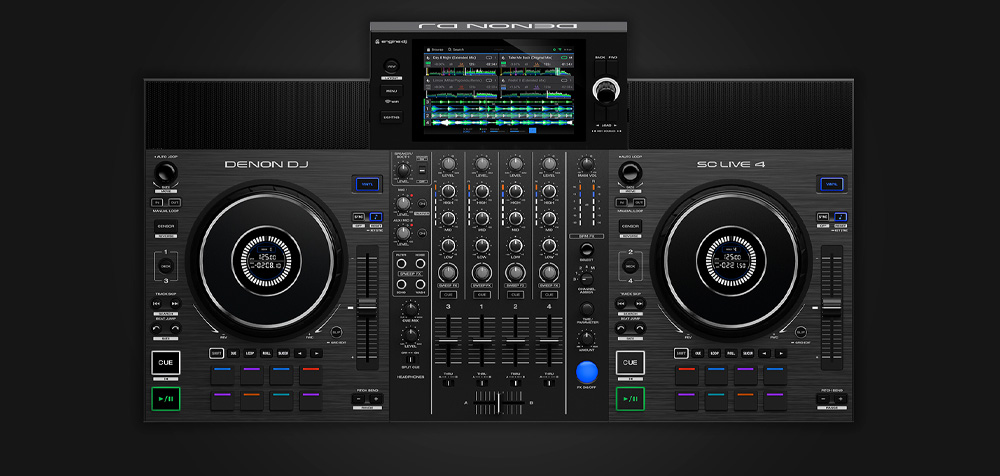
Task: Trigger right deck bottom-row teal pad
Action: point(716,401)
